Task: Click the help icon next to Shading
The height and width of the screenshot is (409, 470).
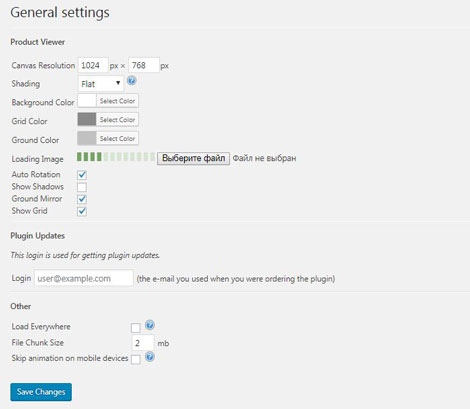Action: (132, 81)
